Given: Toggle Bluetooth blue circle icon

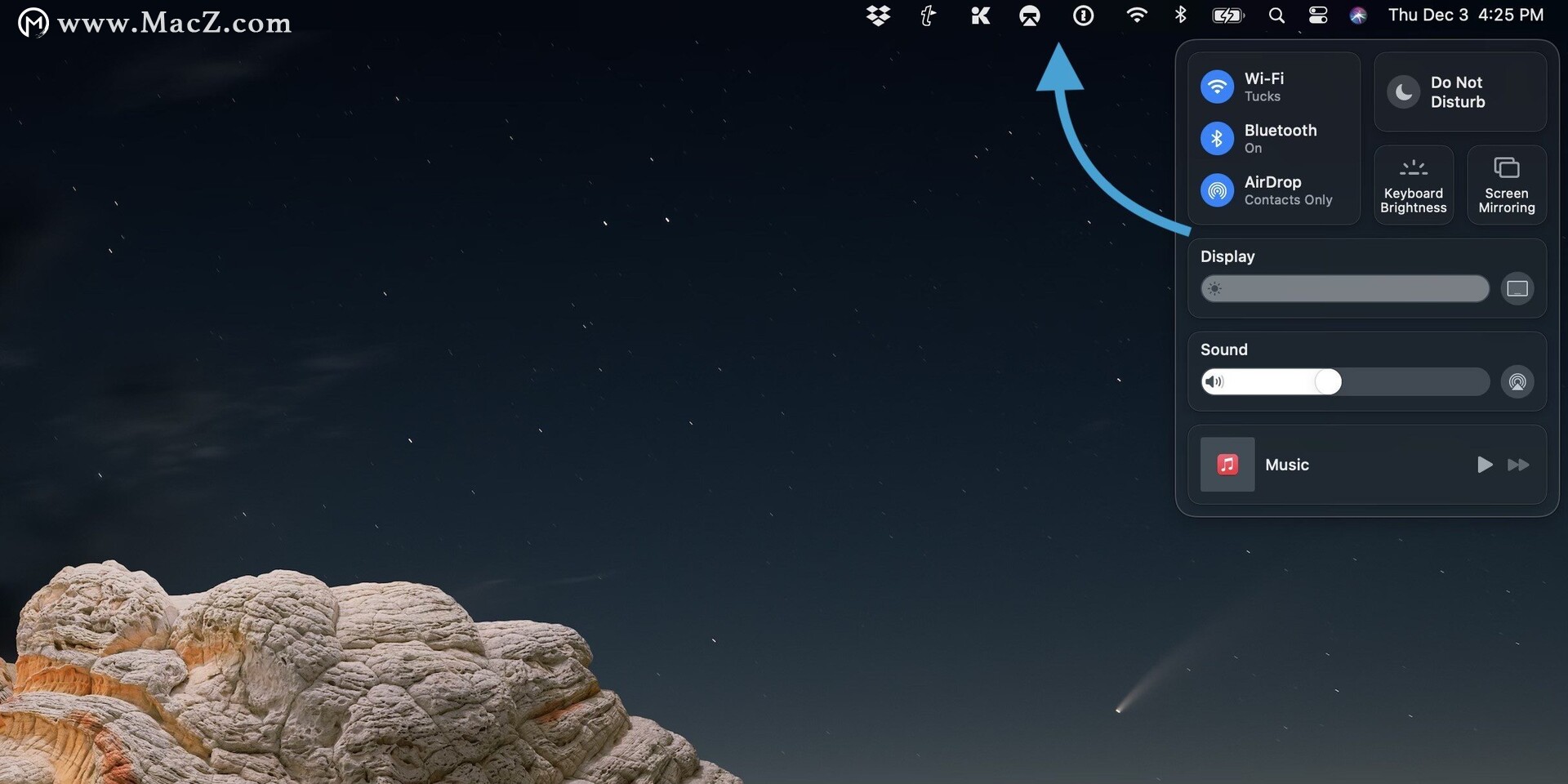Looking at the screenshot, I should point(1217,138).
